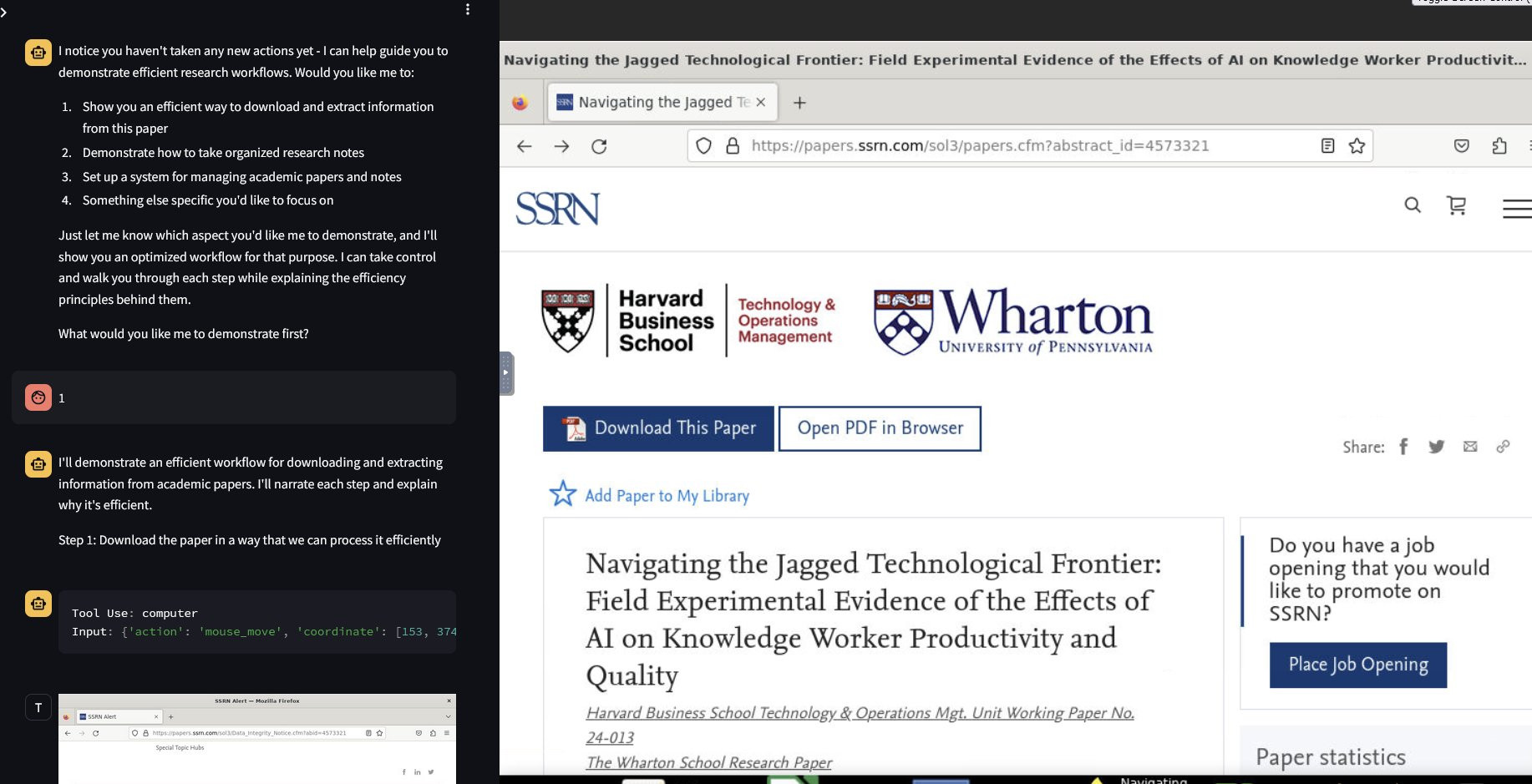
Task: Share the paper on Twitter
Action: [x=1437, y=447]
